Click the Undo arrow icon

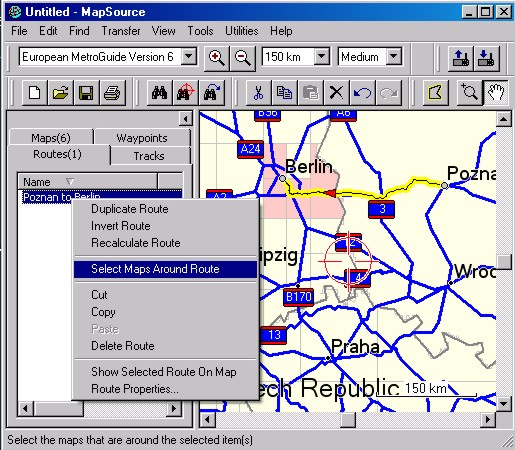click(362, 92)
